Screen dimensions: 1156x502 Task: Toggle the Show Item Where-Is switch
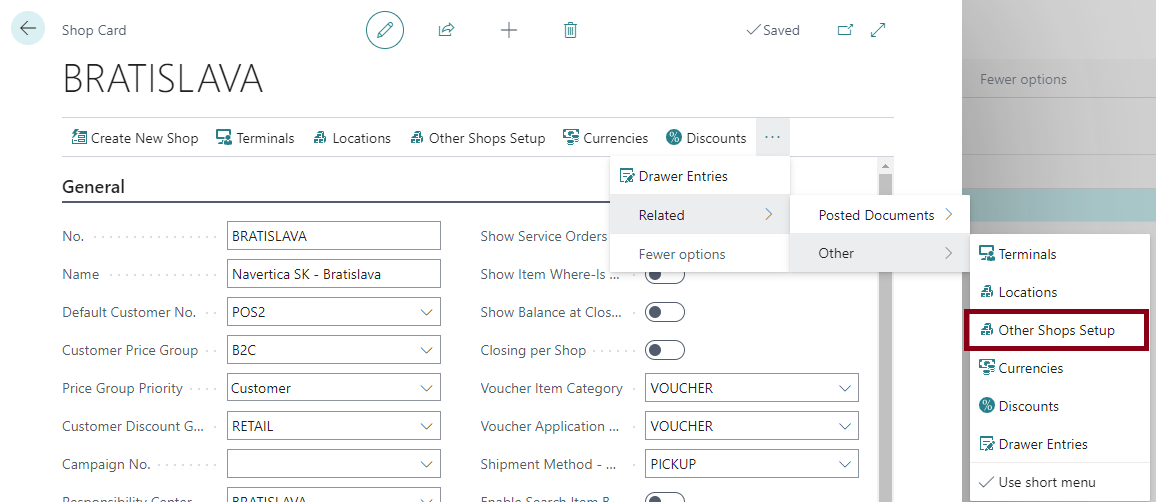pos(665,275)
